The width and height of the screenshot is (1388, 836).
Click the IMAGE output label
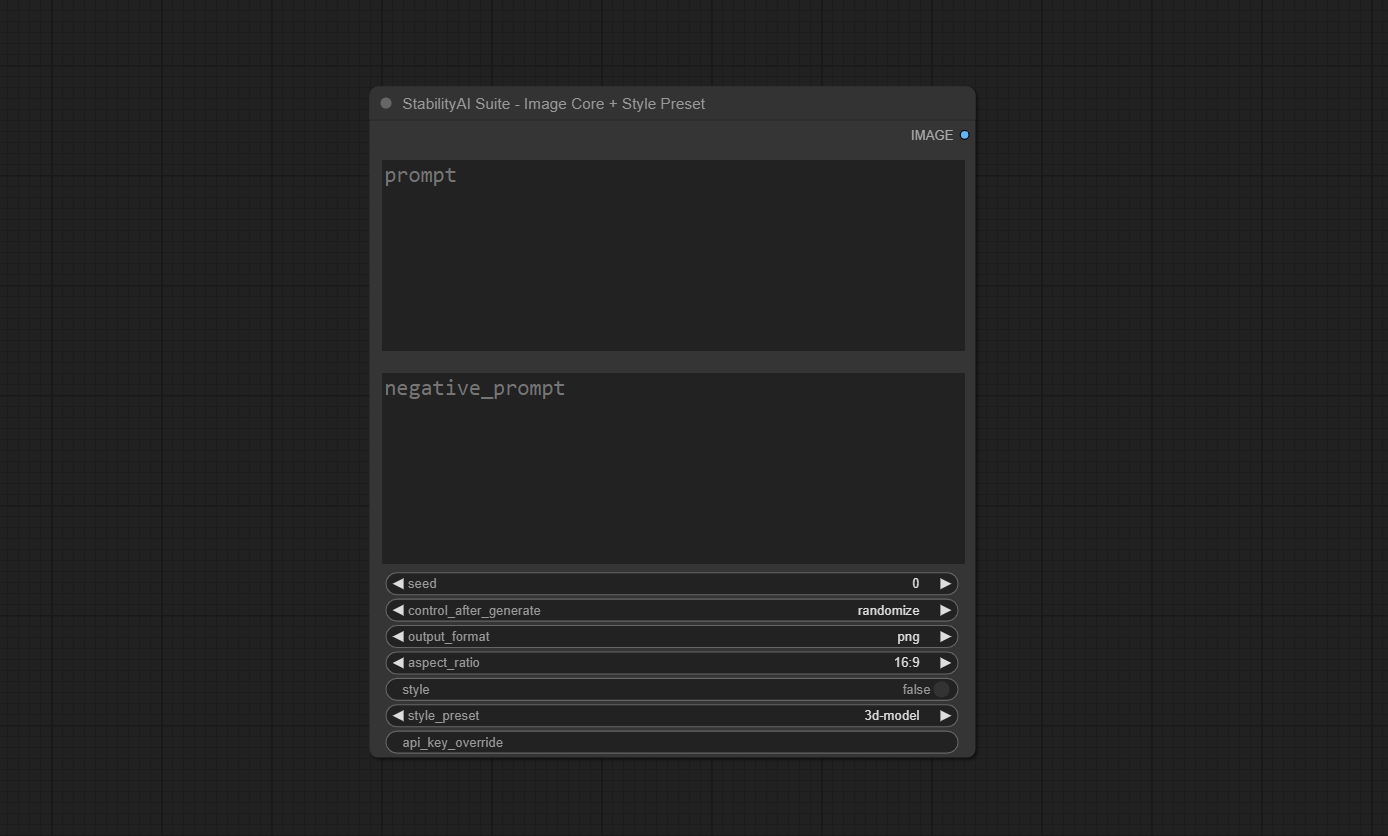931,135
